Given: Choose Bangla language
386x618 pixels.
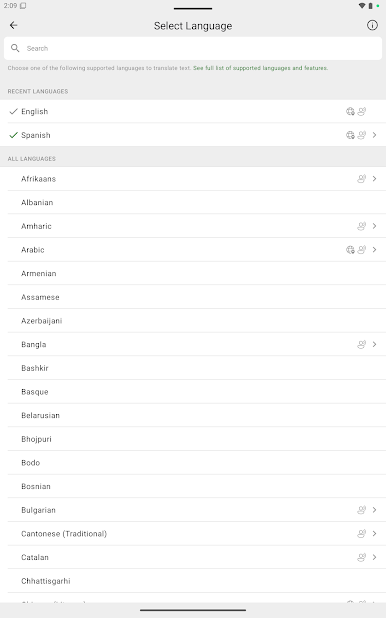Looking at the screenshot, I should click(193, 344).
